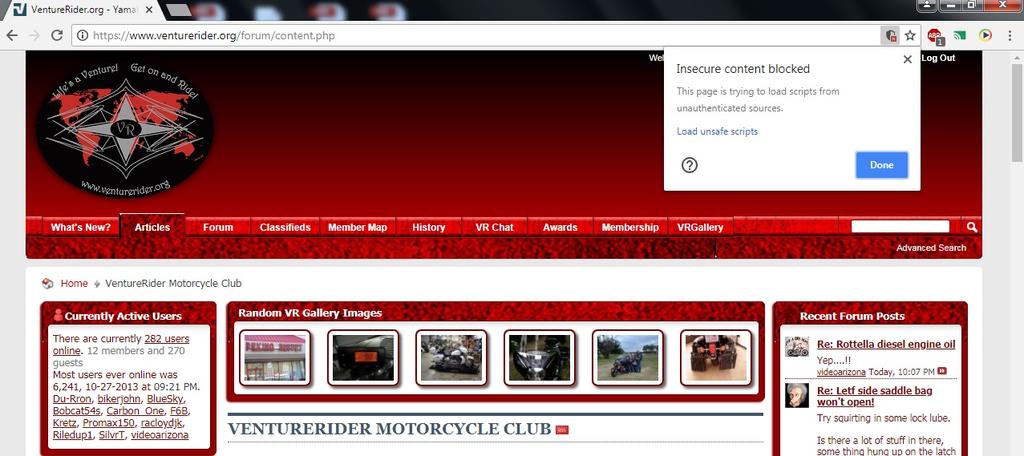
Task: Click the colorful play-button extension icon
Action: (985, 35)
